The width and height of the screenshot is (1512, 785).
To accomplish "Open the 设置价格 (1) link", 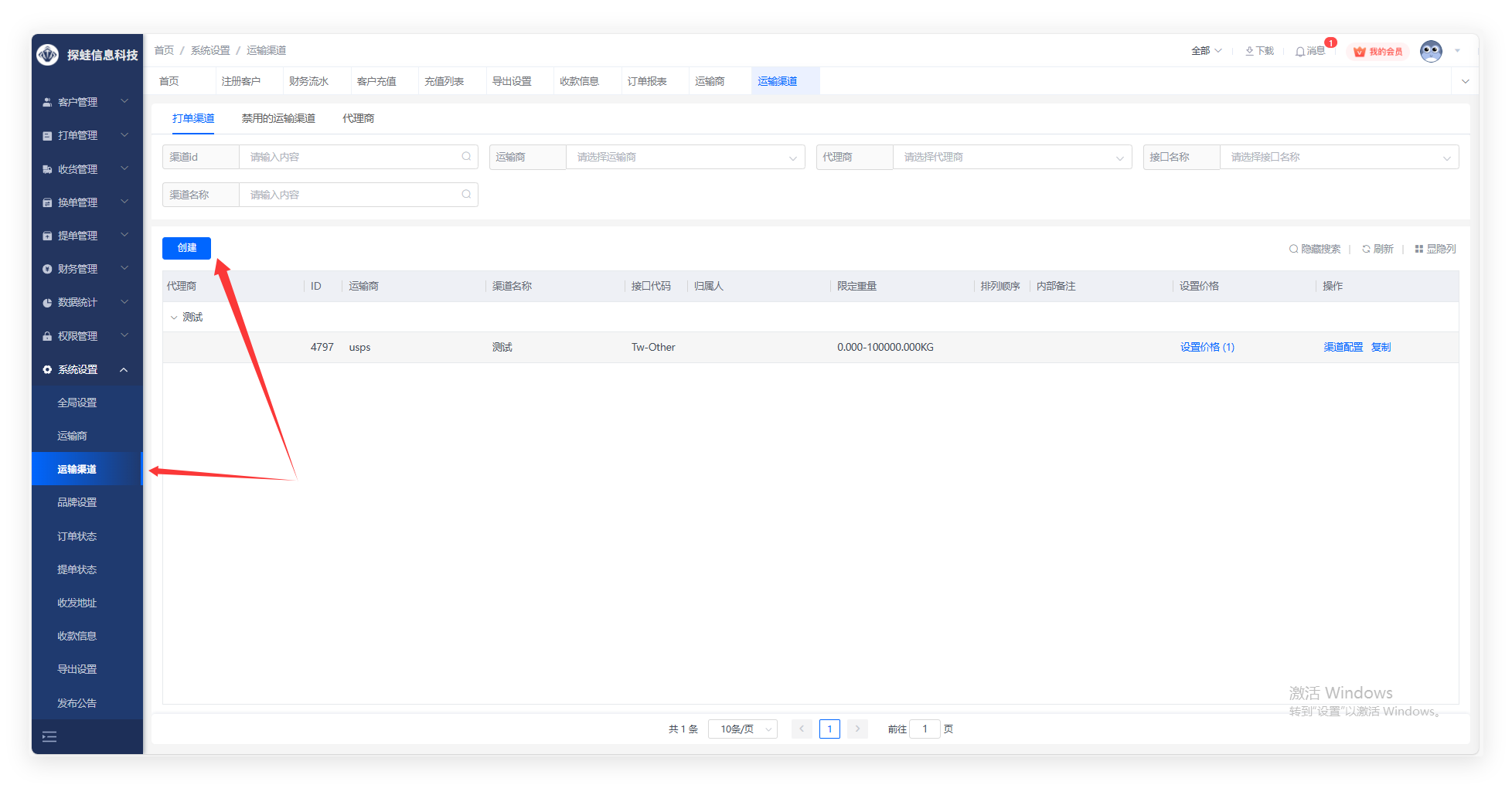I will pyautogui.click(x=1207, y=348).
